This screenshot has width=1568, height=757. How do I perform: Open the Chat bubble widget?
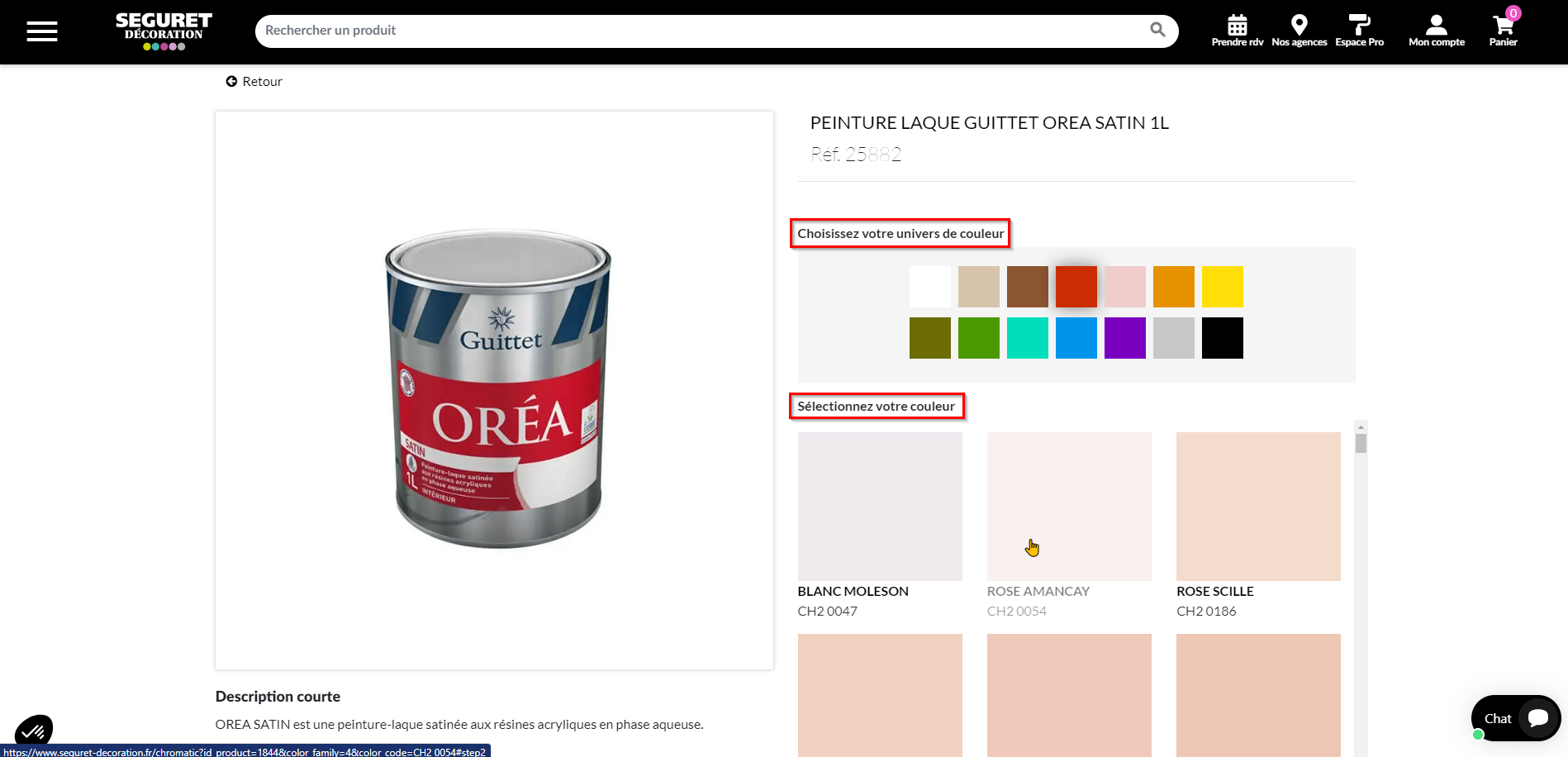[1516, 718]
